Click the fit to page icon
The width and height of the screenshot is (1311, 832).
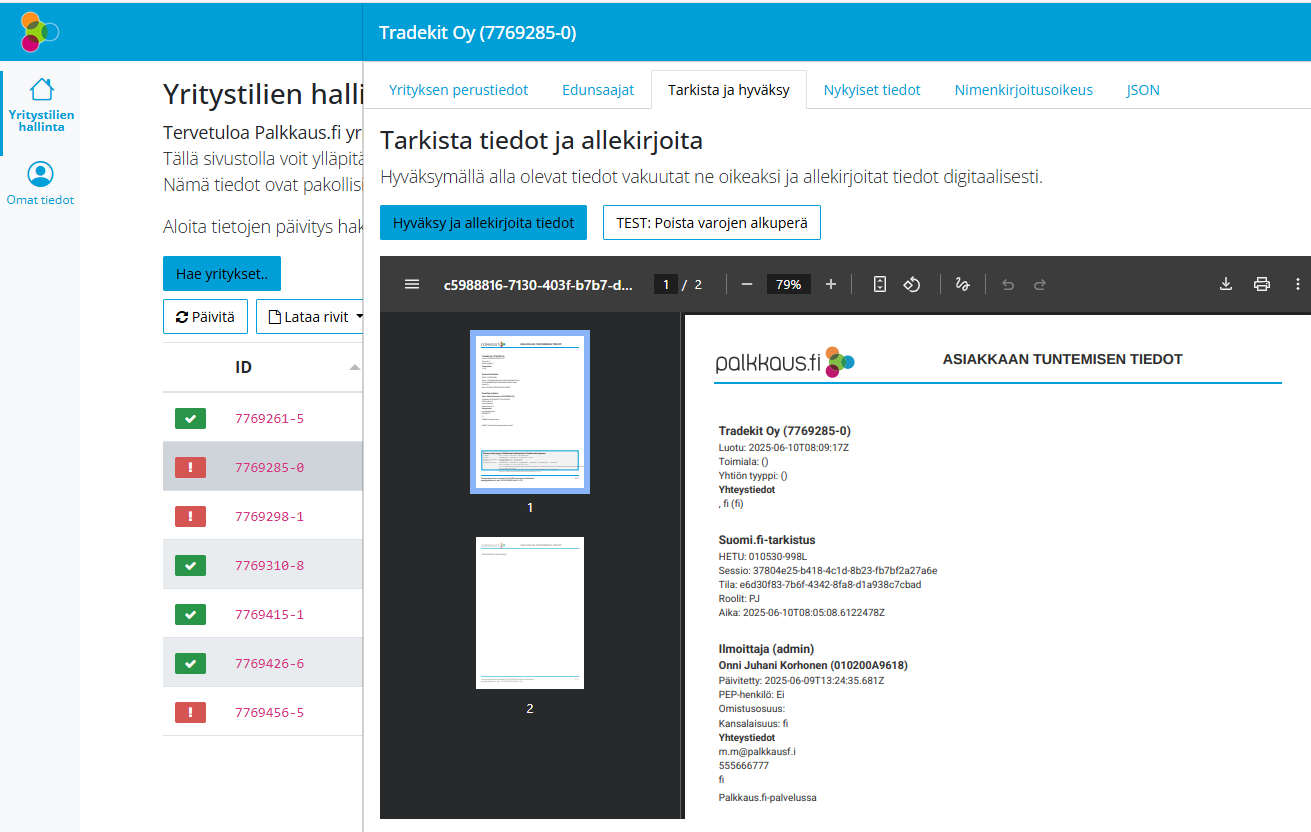pos(880,284)
